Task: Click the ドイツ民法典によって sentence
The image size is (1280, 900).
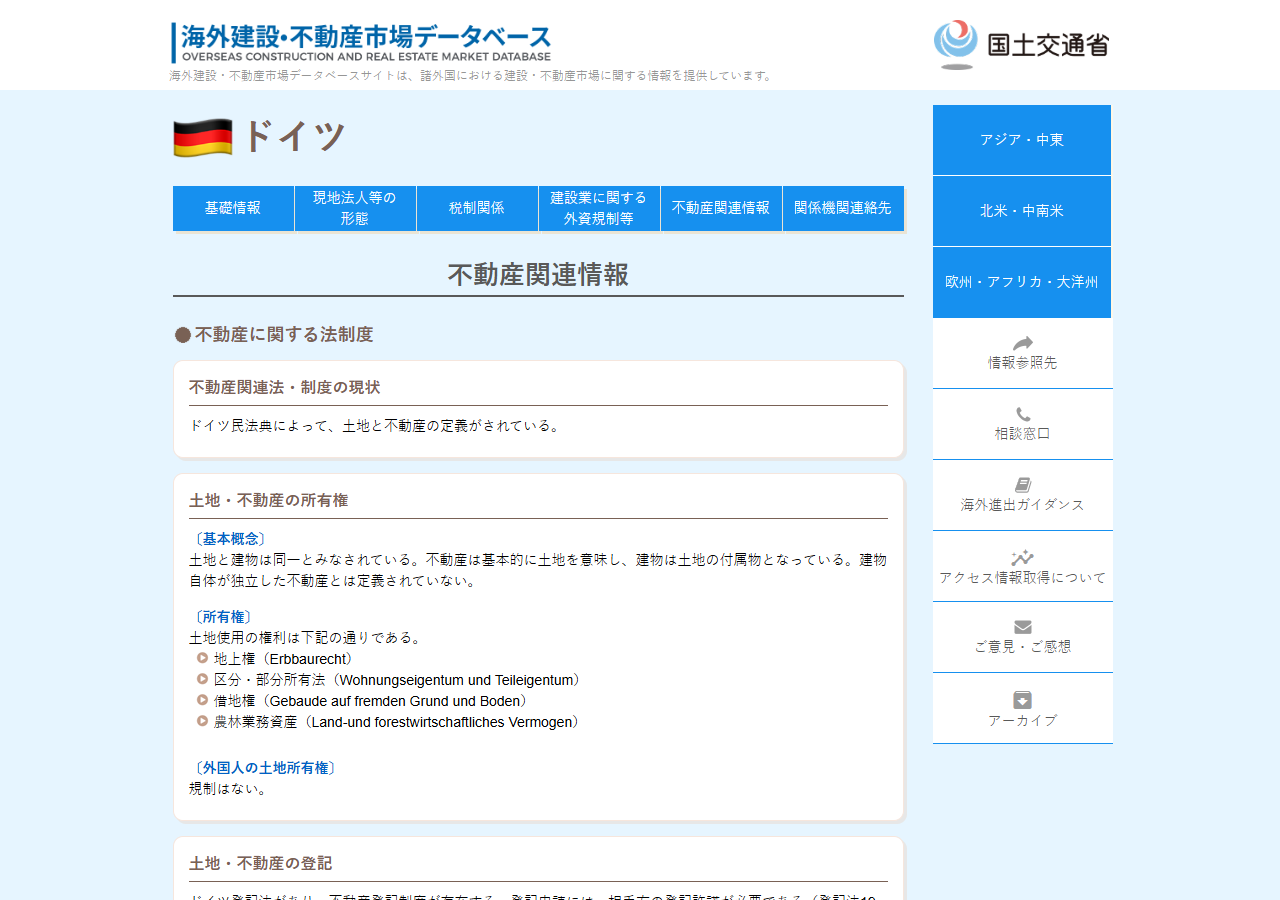Action: [376, 426]
